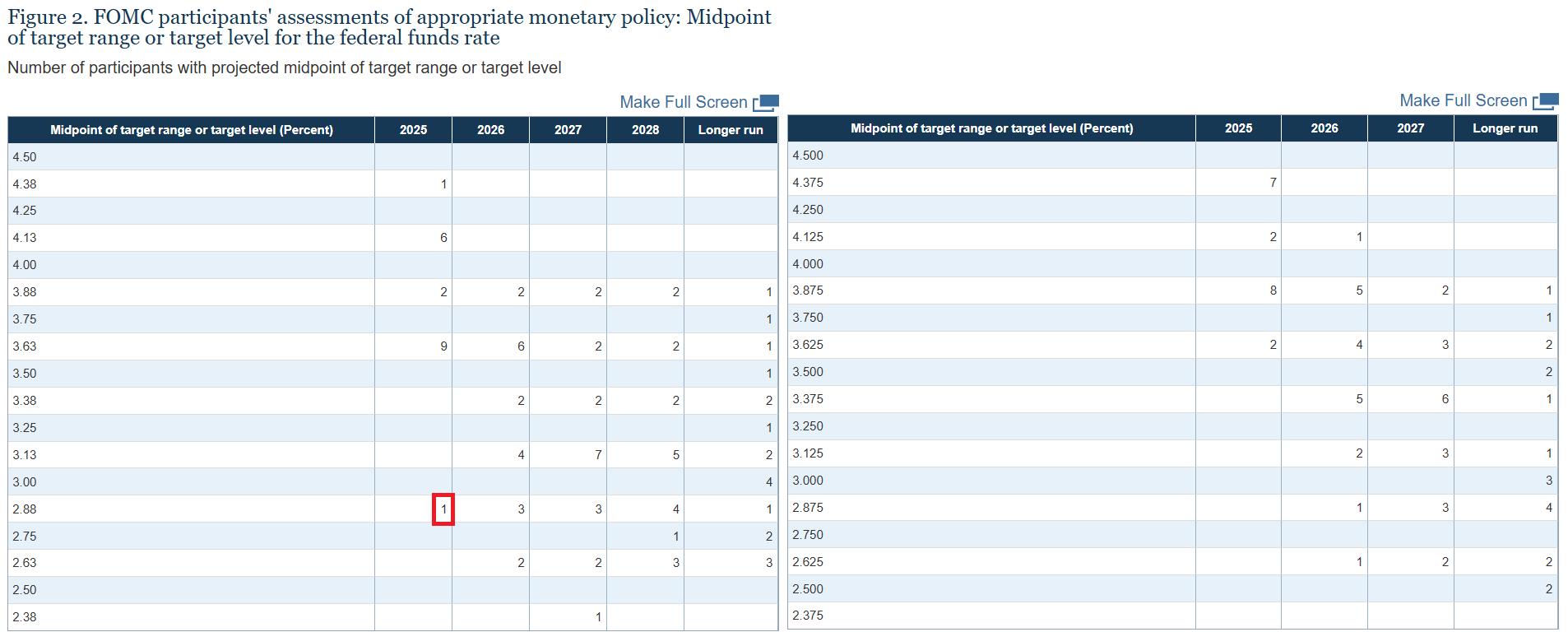1568x632 pixels.
Task: Select the 3.00 row label
Action: (25, 482)
